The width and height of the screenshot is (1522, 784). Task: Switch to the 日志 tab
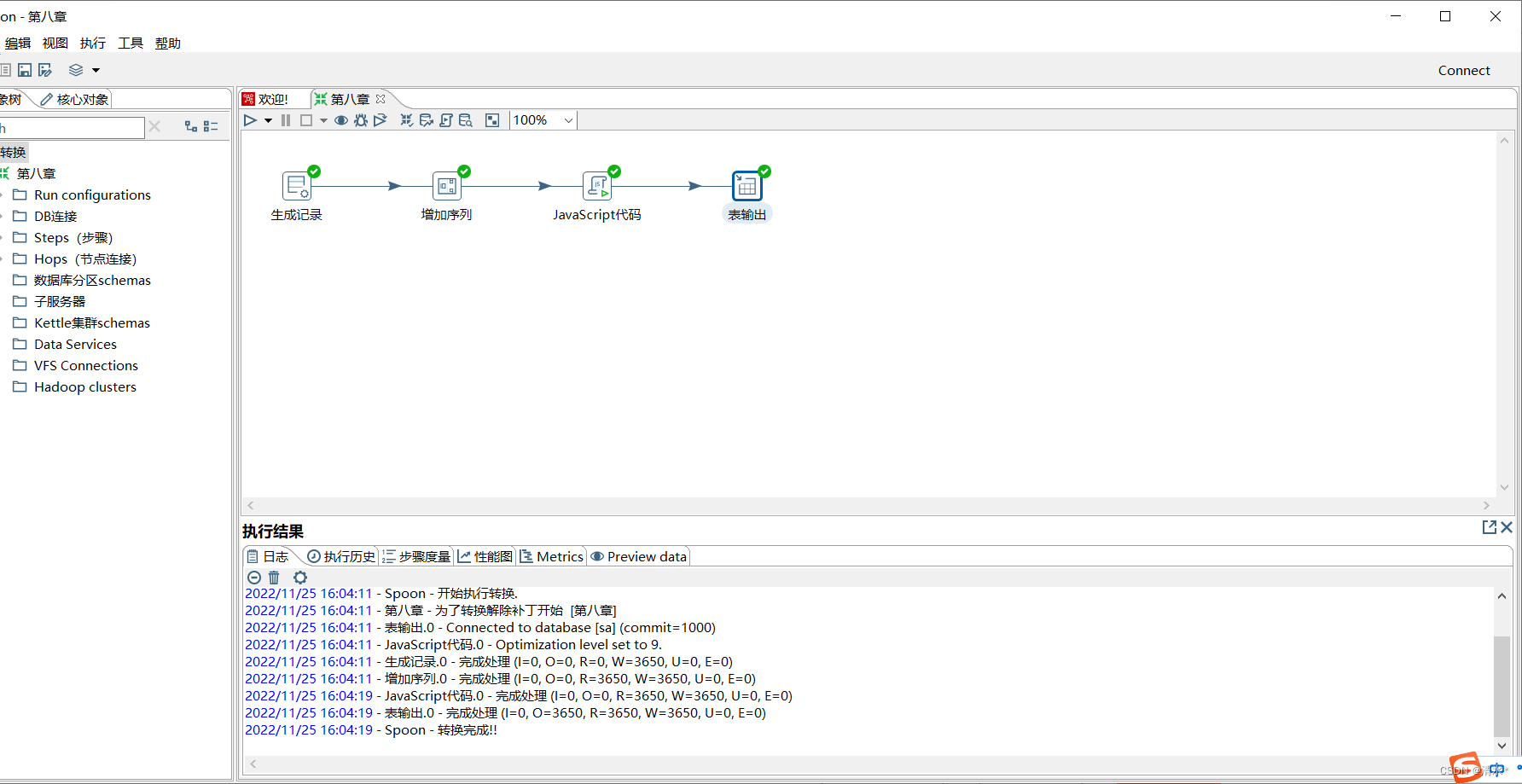tap(268, 556)
